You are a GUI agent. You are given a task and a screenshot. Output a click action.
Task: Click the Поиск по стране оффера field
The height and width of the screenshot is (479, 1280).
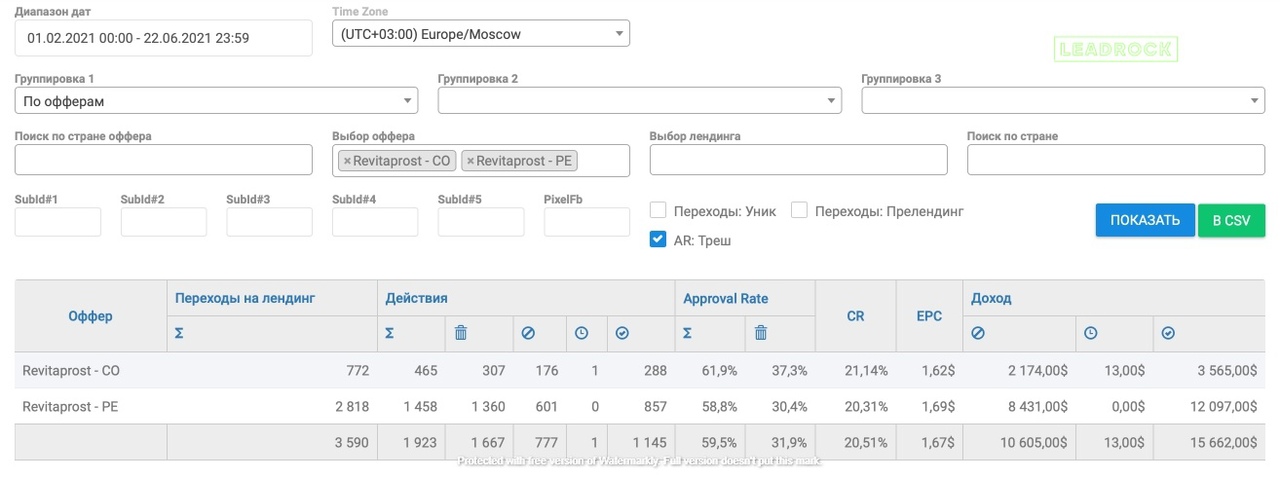tap(164, 160)
